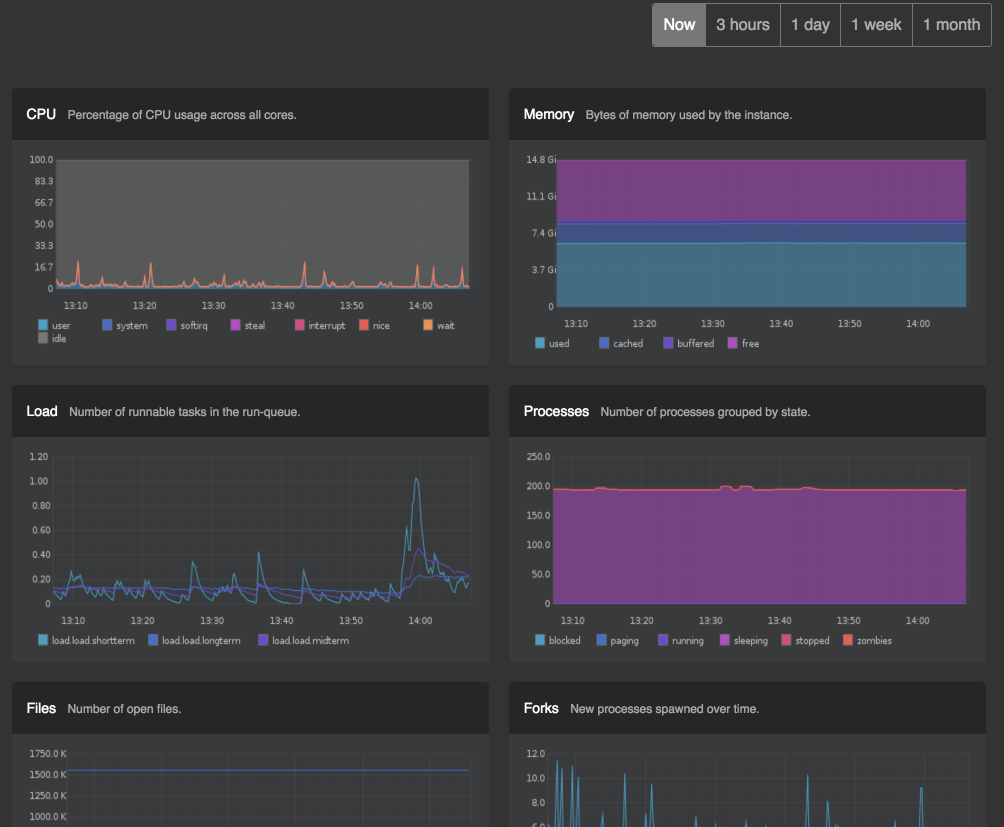Toggle the free series in Memory legend
Viewport: 1004px width, 827px height.
pos(744,343)
